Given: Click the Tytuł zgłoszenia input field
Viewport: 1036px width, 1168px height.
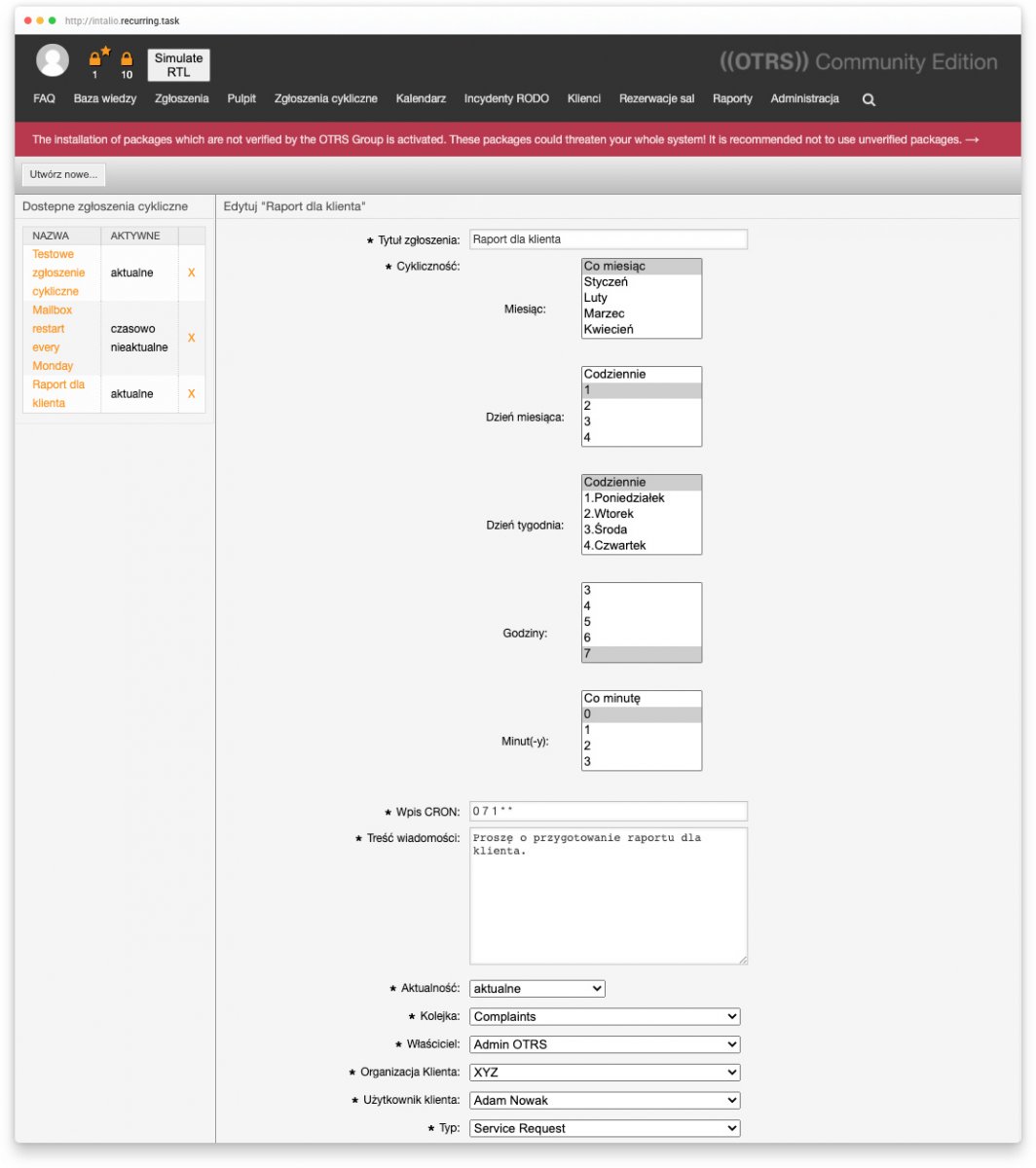Looking at the screenshot, I should pos(609,239).
